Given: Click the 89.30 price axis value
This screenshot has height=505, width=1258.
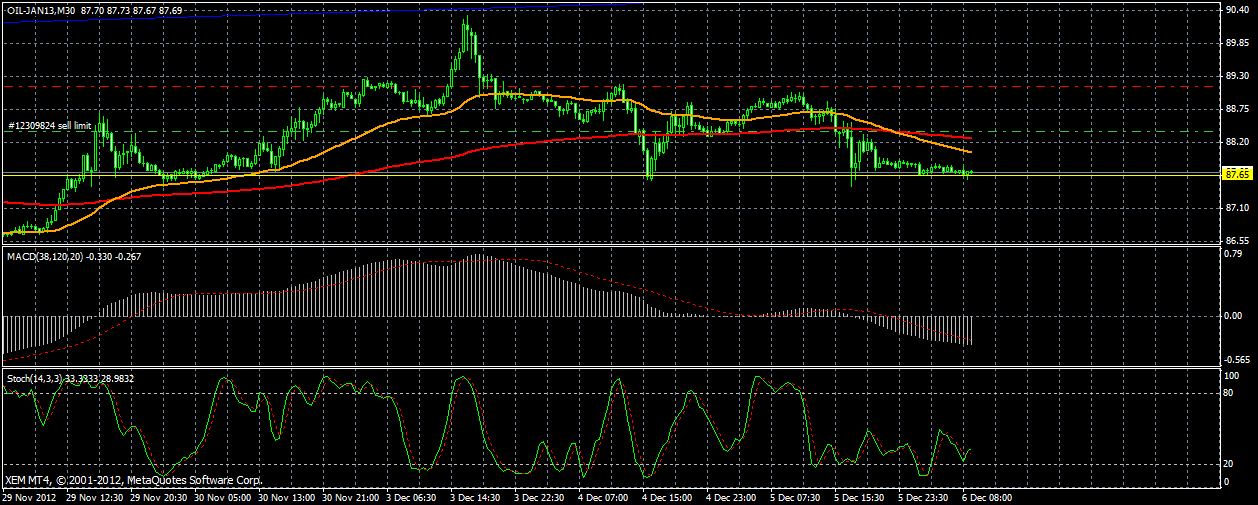Looking at the screenshot, I should [x=1236, y=76].
